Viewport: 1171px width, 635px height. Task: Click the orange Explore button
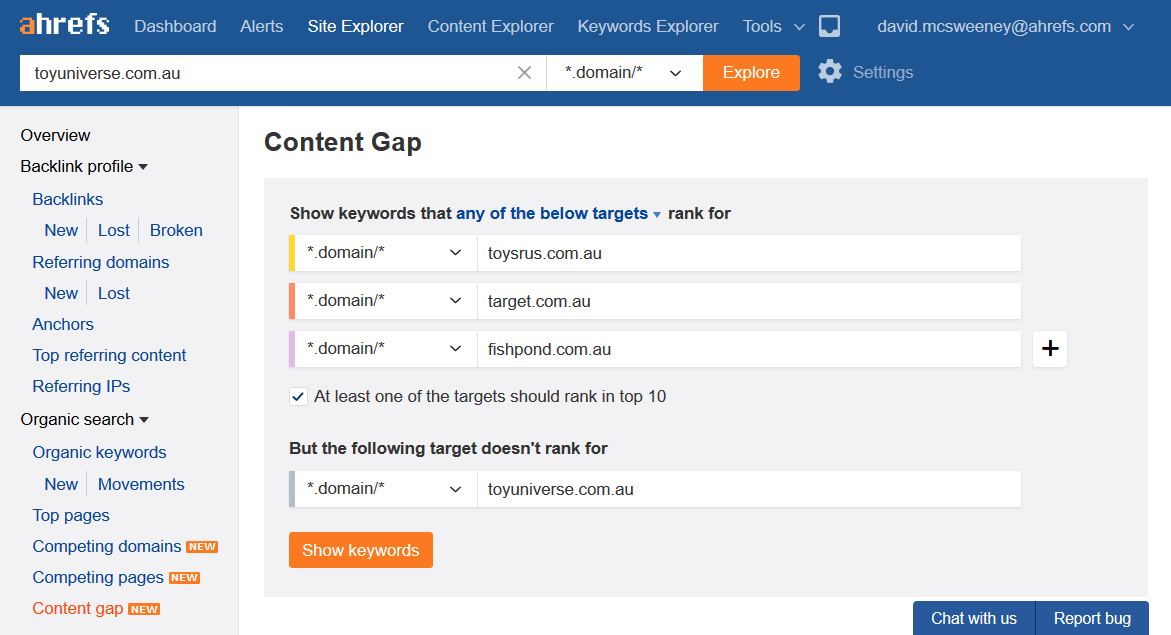click(x=751, y=73)
